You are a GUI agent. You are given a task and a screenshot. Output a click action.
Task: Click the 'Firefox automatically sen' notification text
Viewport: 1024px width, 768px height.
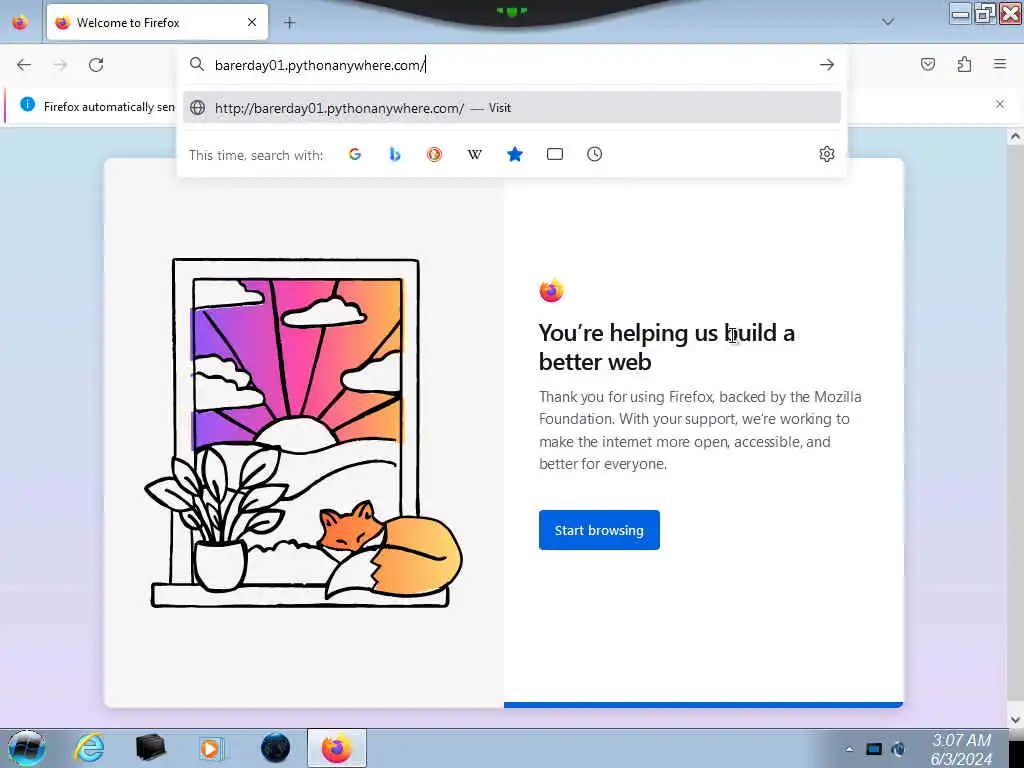tap(109, 106)
